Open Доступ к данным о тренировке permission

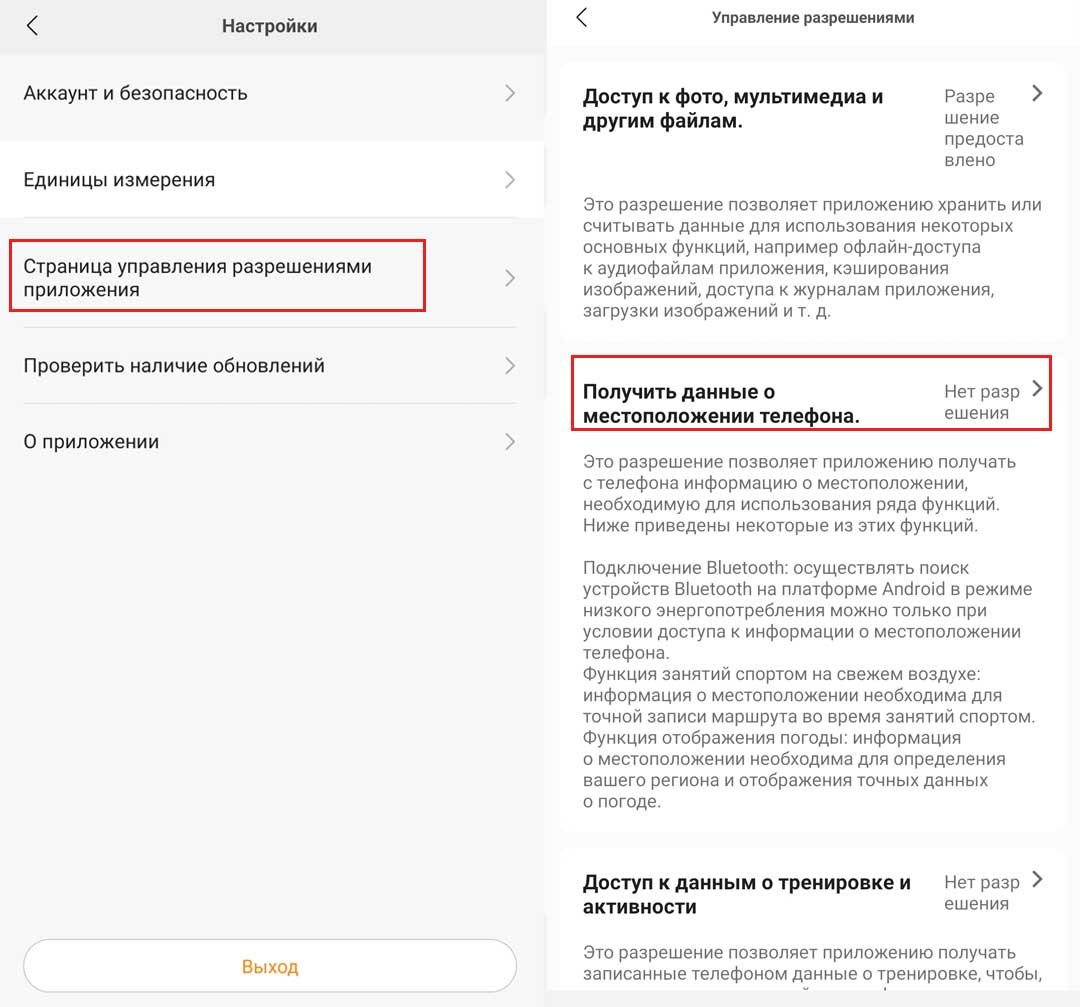pos(746,894)
